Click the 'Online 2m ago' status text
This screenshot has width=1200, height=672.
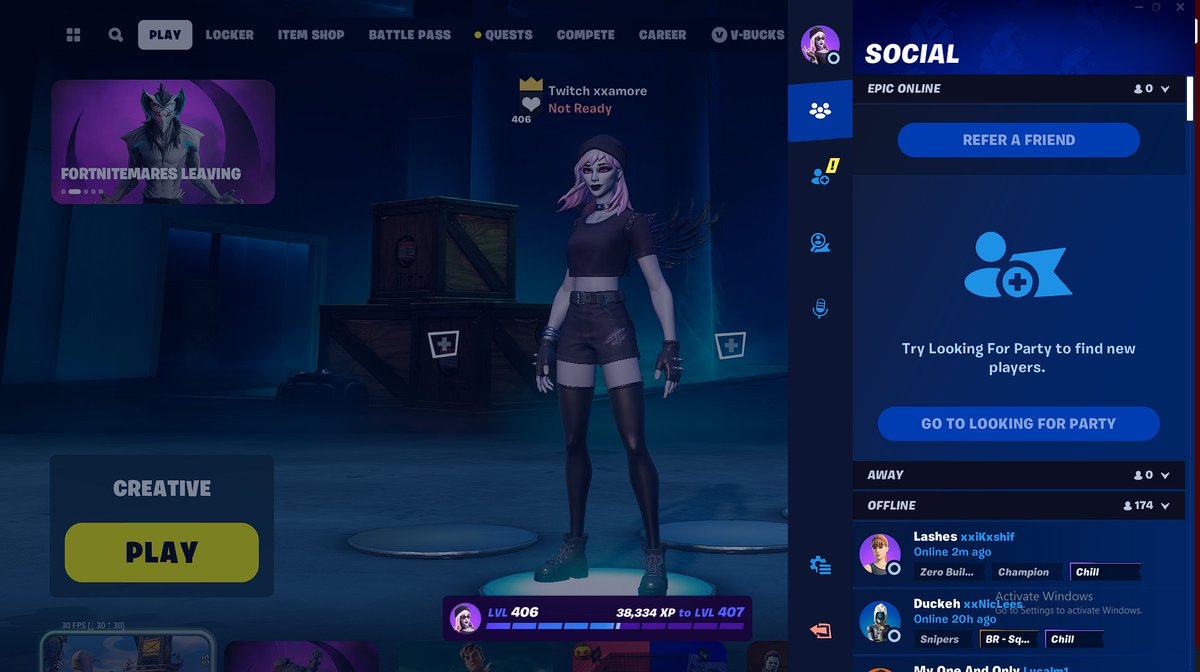[x=952, y=552]
